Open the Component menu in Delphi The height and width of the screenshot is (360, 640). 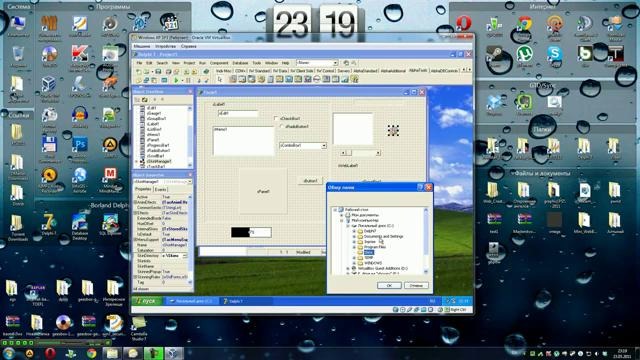point(219,63)
